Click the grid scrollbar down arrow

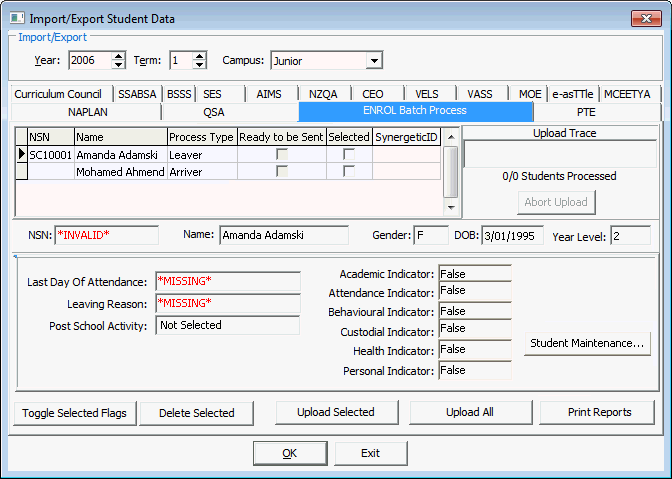[x=450, y=207]
